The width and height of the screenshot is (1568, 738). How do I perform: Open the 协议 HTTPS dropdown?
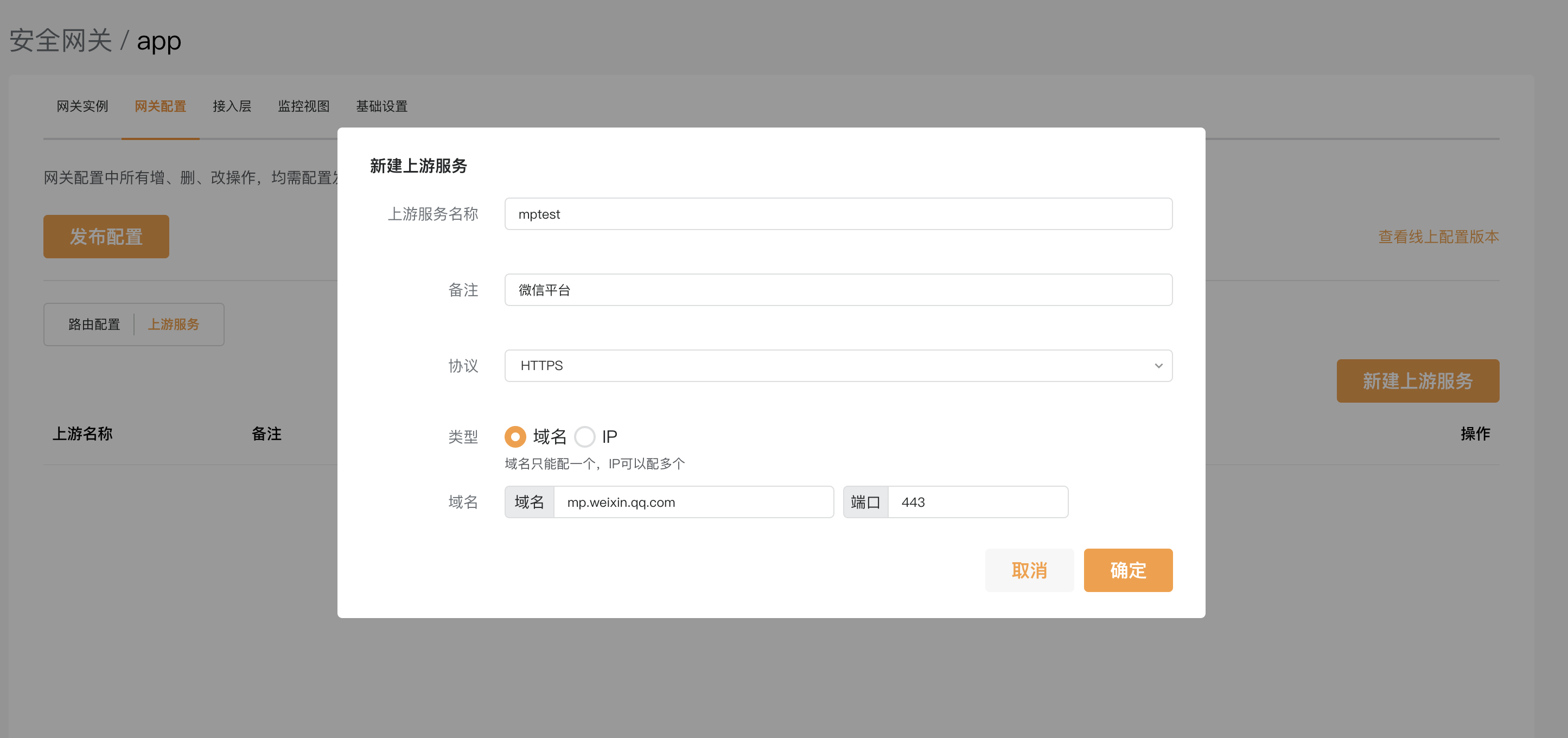point(838,365)
